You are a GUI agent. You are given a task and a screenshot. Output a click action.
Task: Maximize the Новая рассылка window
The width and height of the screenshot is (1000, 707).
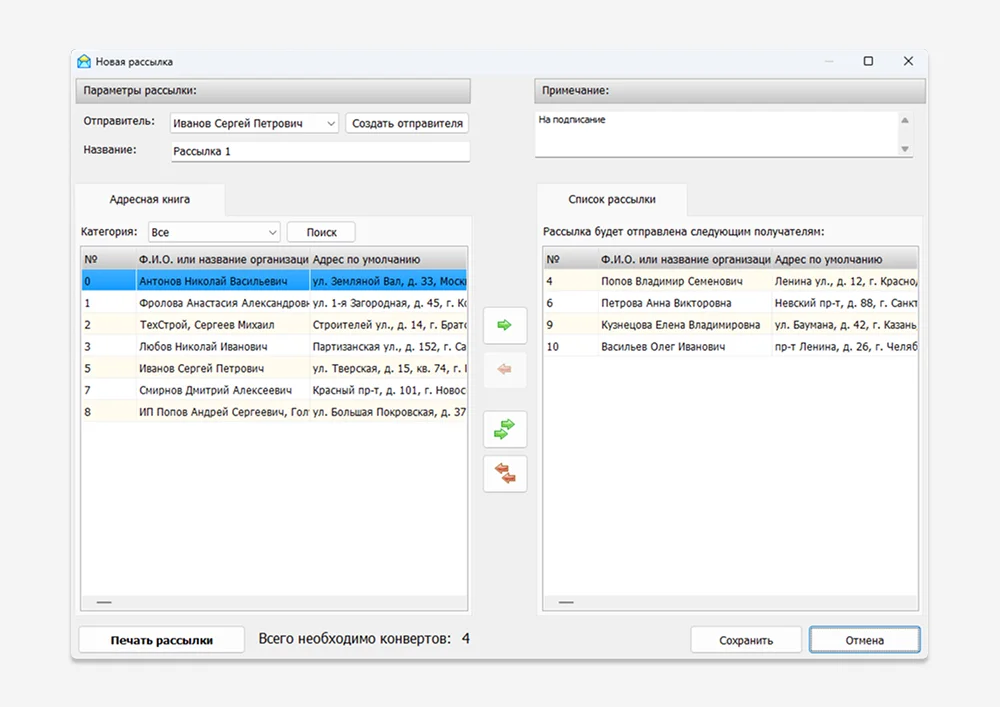[868, 61]
